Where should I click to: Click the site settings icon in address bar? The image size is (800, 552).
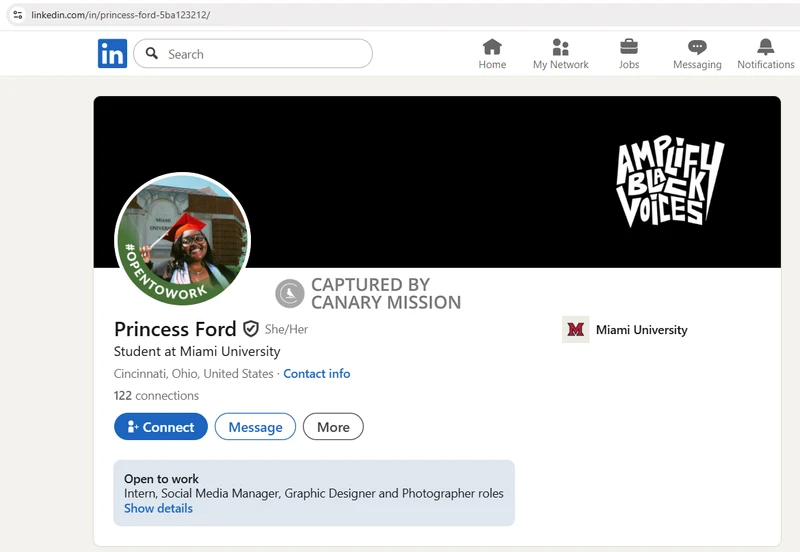(x=18, y=15)
